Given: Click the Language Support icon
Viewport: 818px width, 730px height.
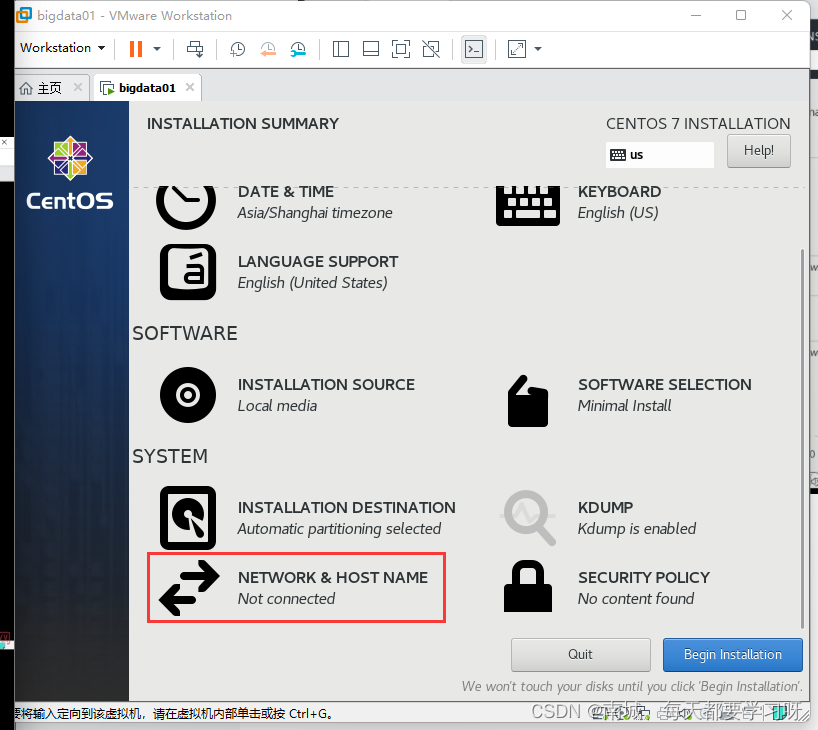Looking at the screenshot, I should point(188,272).
